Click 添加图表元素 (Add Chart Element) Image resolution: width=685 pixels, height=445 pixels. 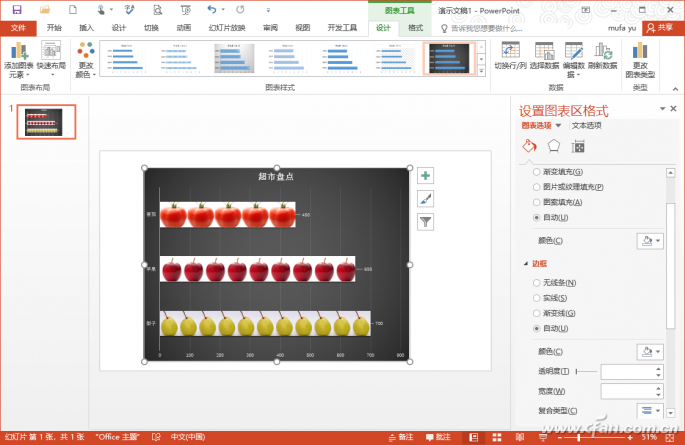18,60
